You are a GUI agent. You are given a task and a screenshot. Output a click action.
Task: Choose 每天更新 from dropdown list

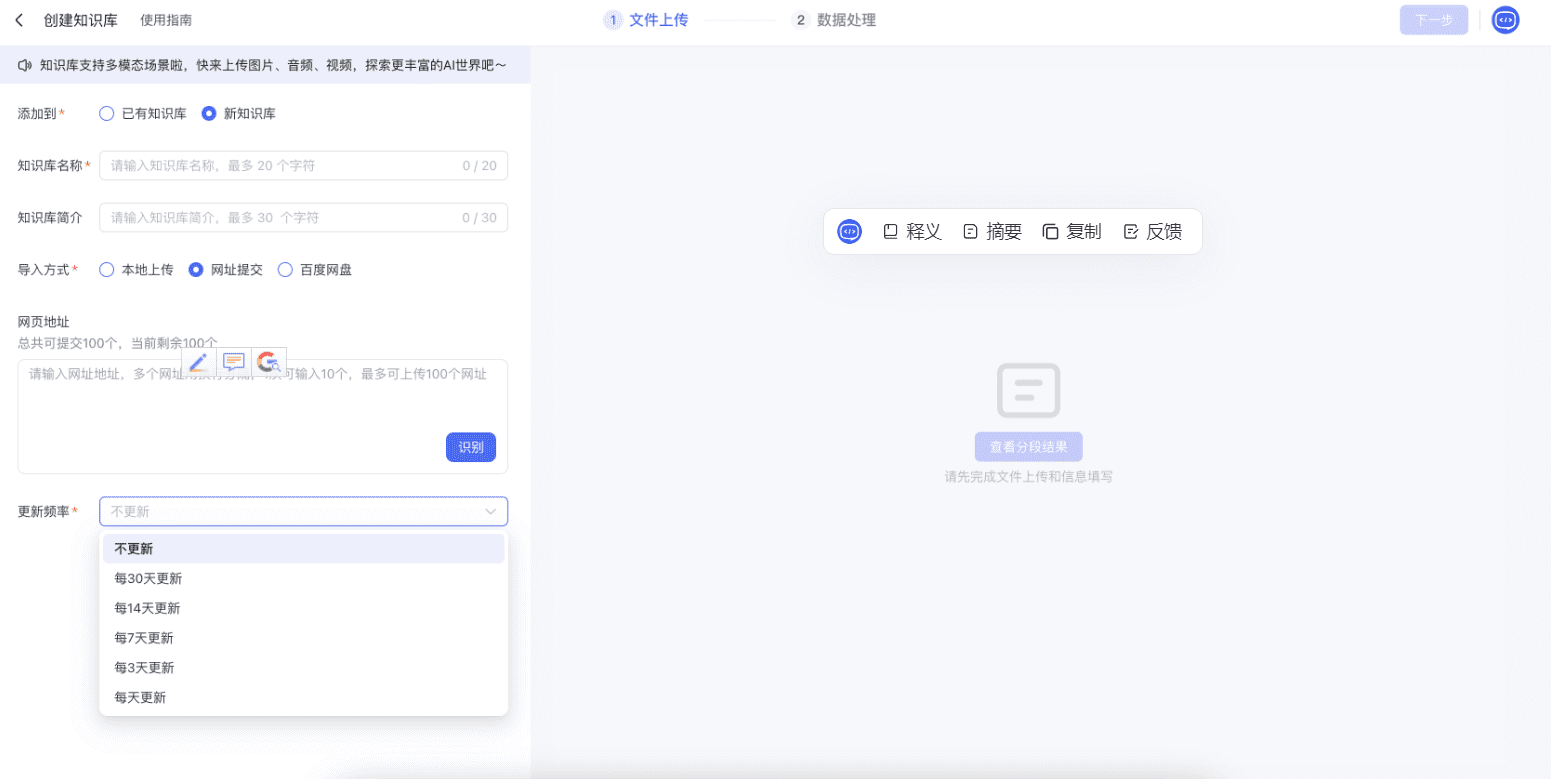pos(303,697)
